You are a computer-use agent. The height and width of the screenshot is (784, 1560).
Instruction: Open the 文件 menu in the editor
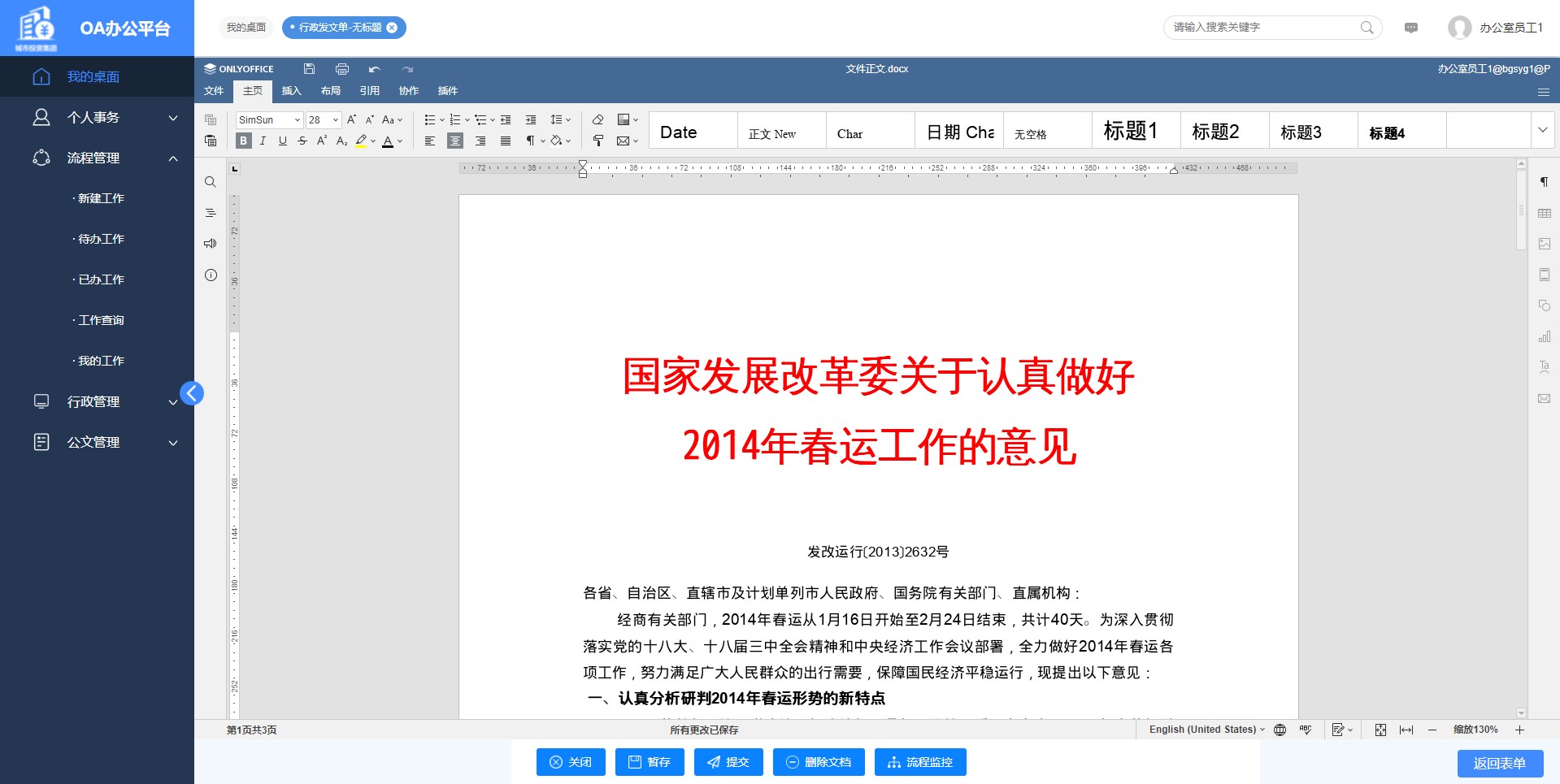click(x=213, y=91)
